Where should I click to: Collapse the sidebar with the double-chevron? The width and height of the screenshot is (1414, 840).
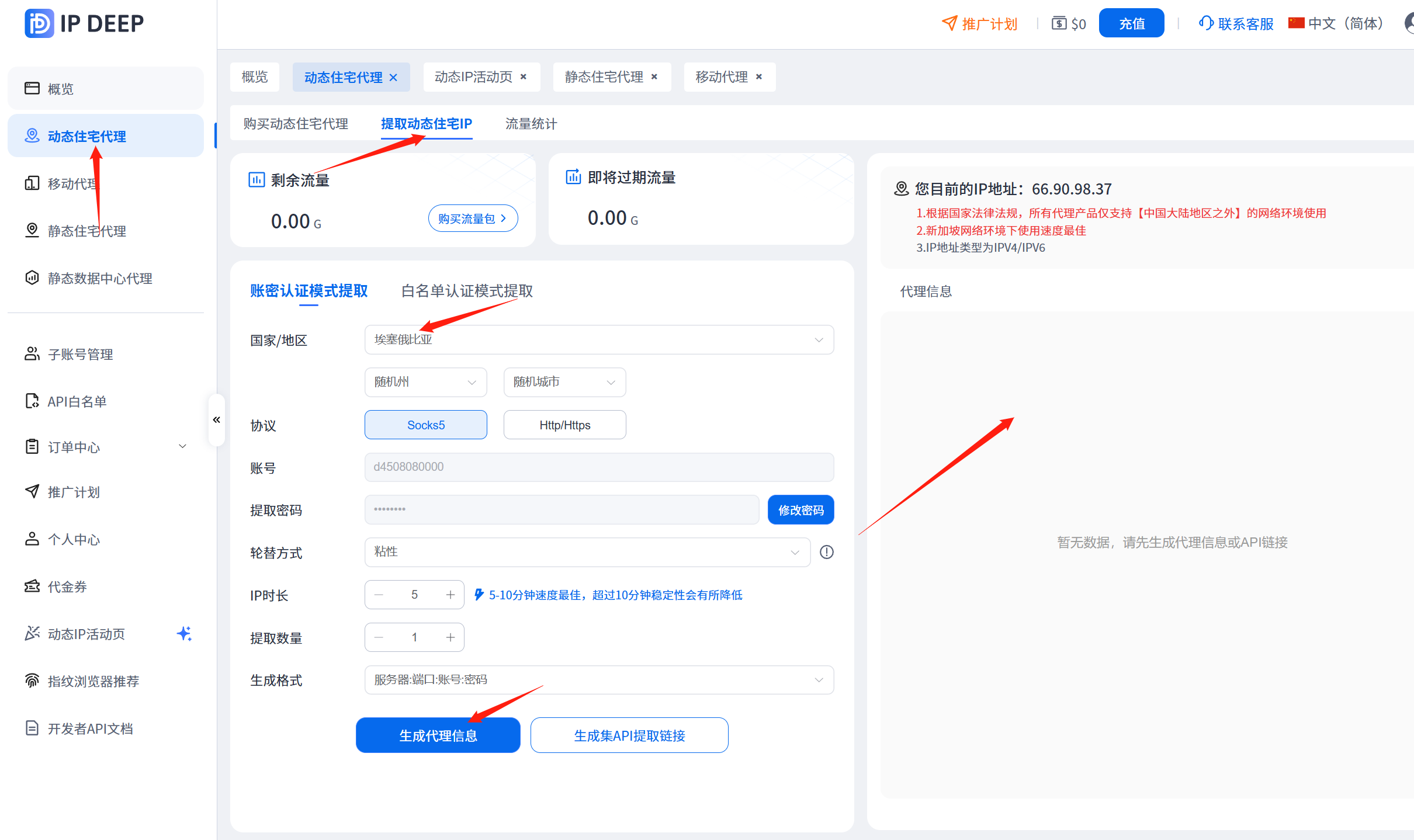(216, 419)
